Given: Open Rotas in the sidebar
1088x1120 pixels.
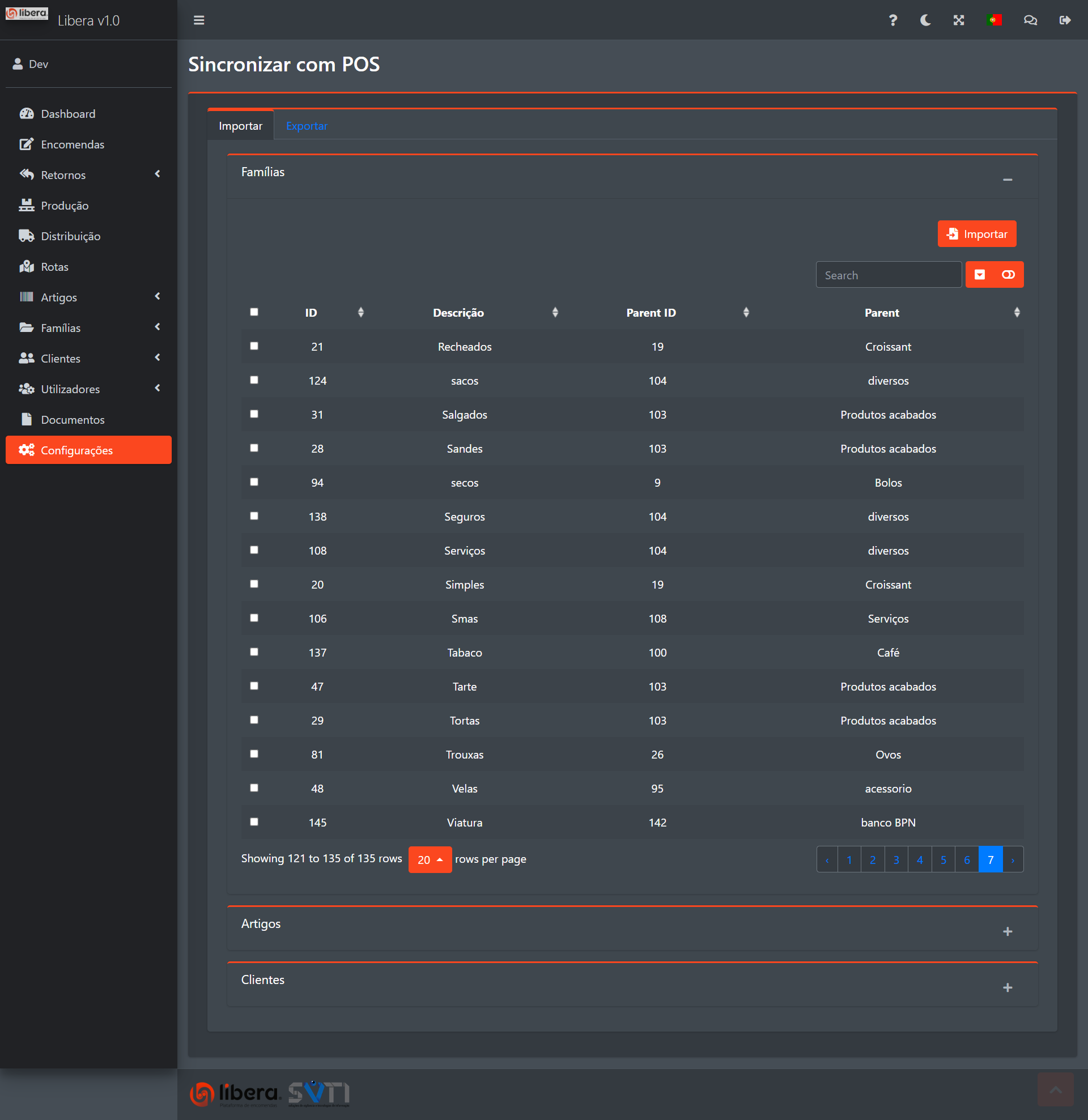Looking at the screenshot, I should (54, 267).
